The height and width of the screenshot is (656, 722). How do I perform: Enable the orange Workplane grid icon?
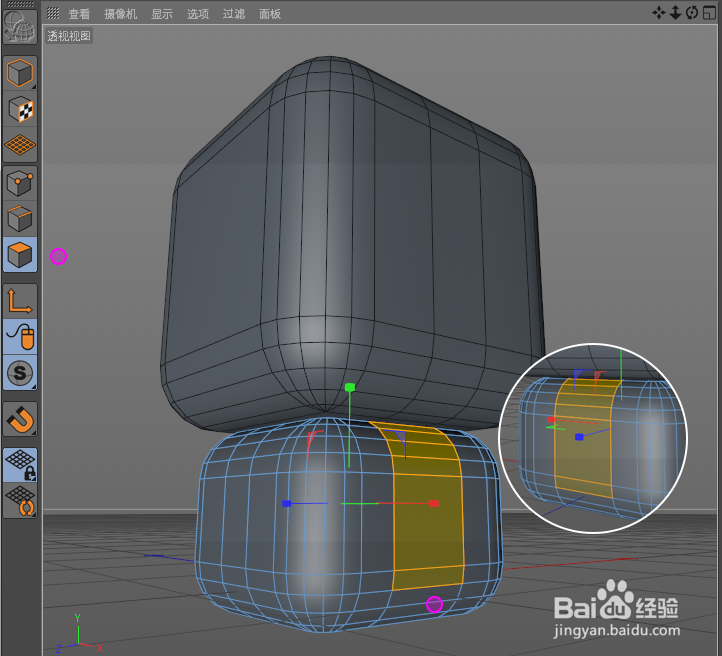click(x=20, y=145)
